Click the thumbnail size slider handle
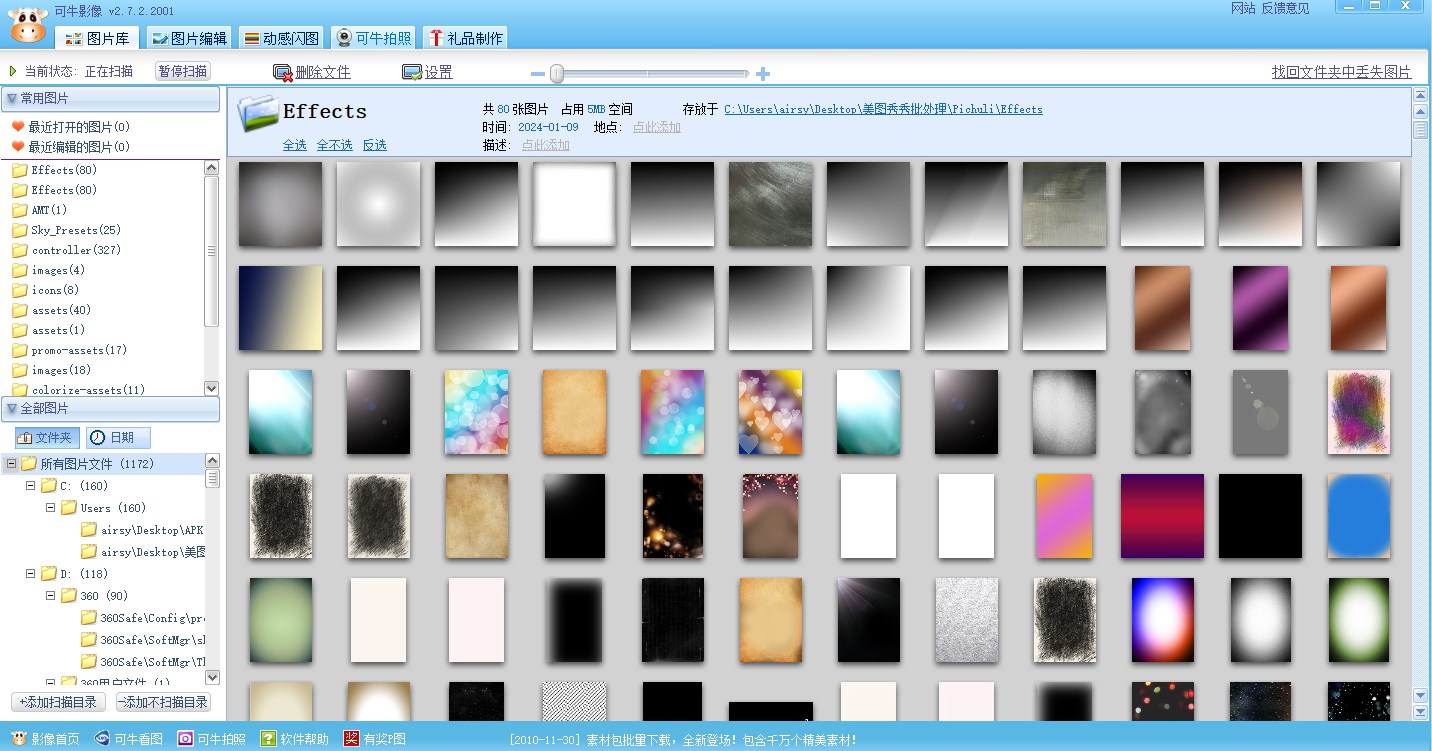Viewport: 1432px width, 751px height. point(557,73)
